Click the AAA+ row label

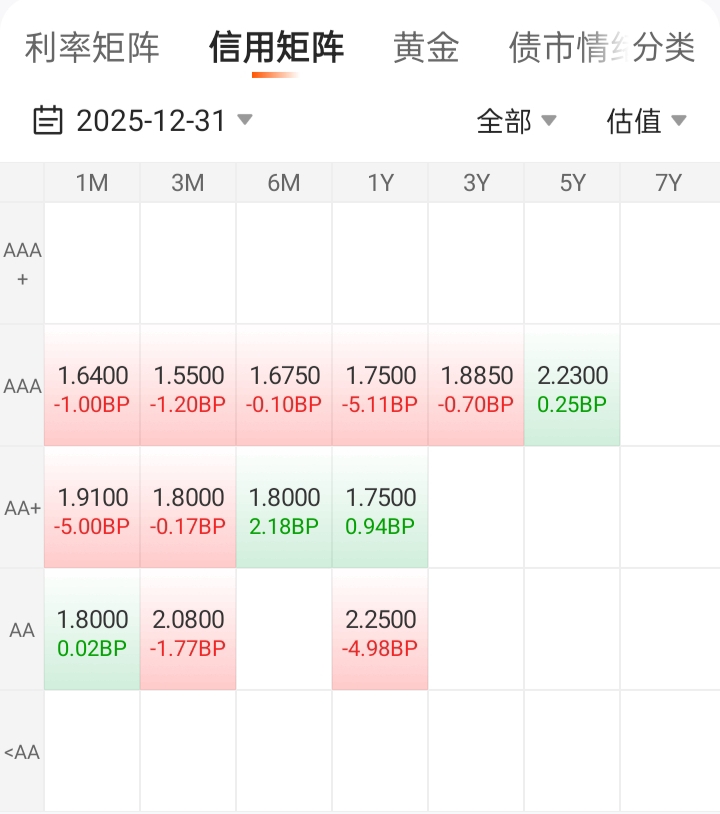[x=22, y=264]
